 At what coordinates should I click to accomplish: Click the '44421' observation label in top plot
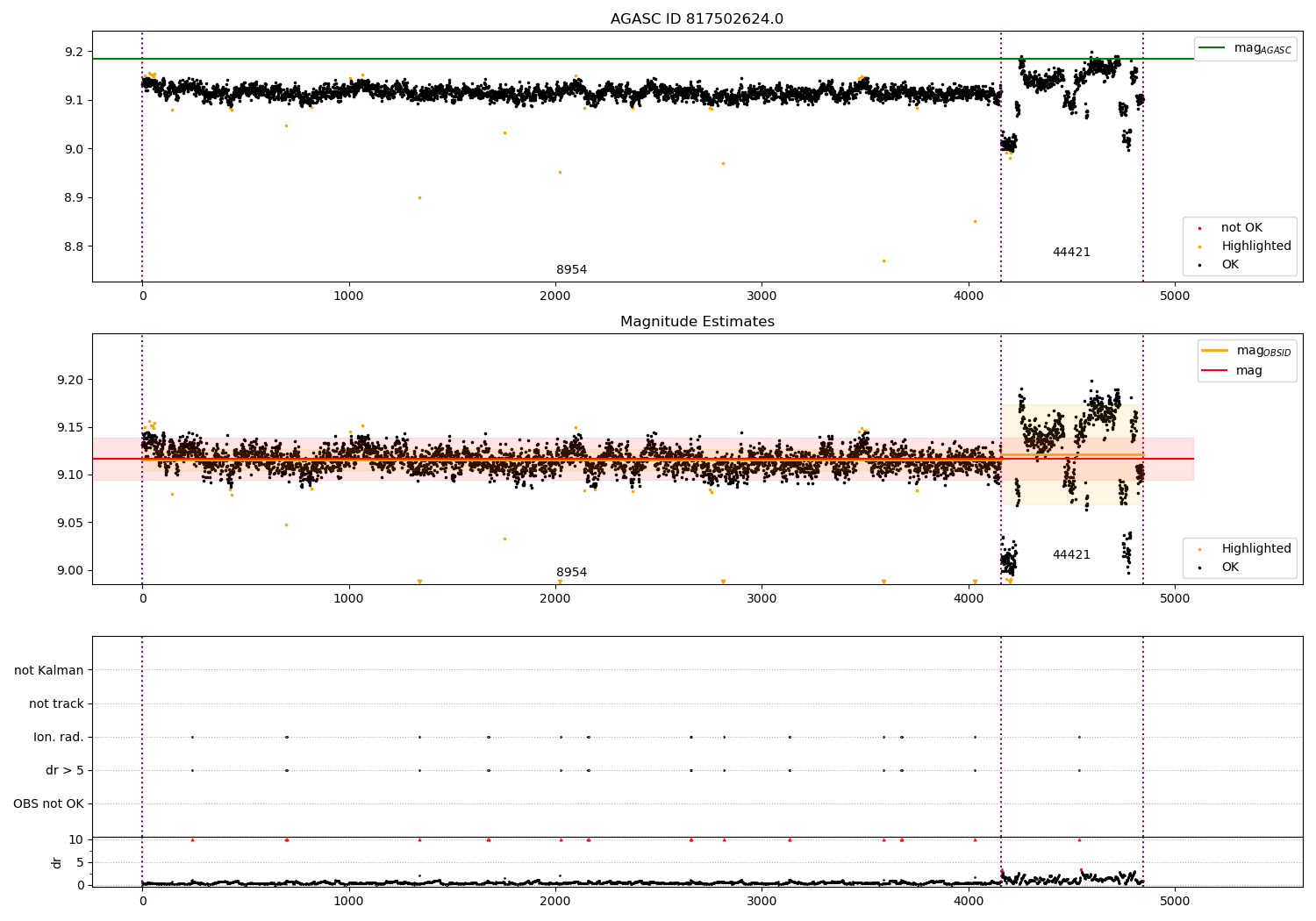(1071, 253)
